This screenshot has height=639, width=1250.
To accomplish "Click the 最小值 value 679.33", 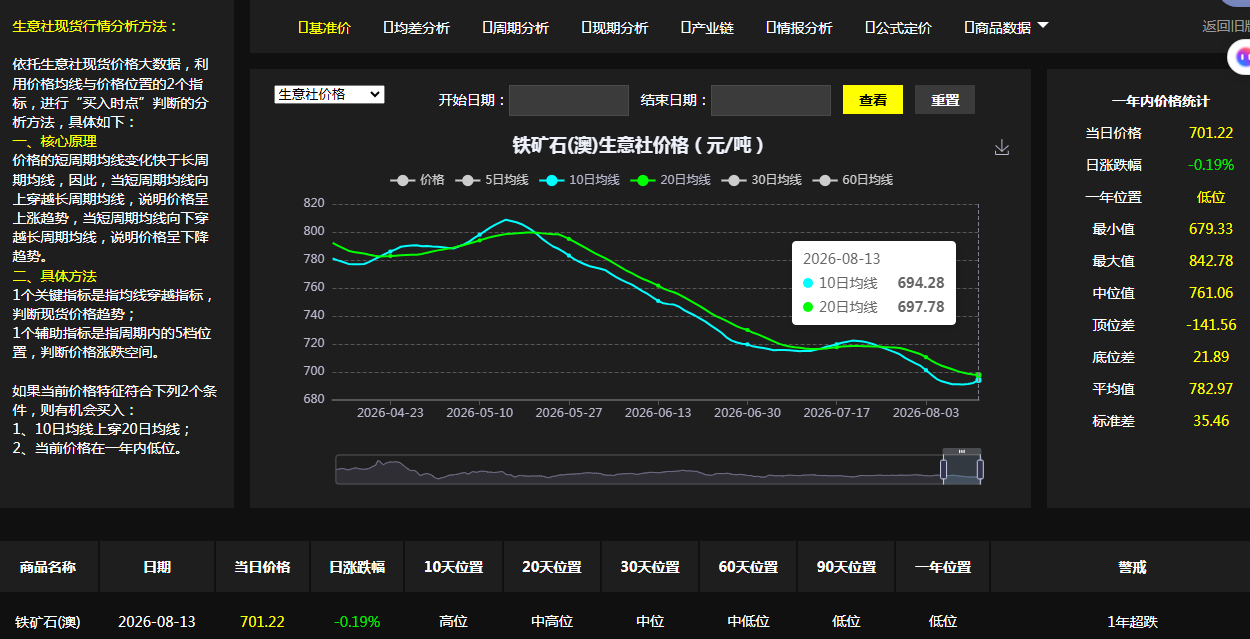I will point(1211,229).
